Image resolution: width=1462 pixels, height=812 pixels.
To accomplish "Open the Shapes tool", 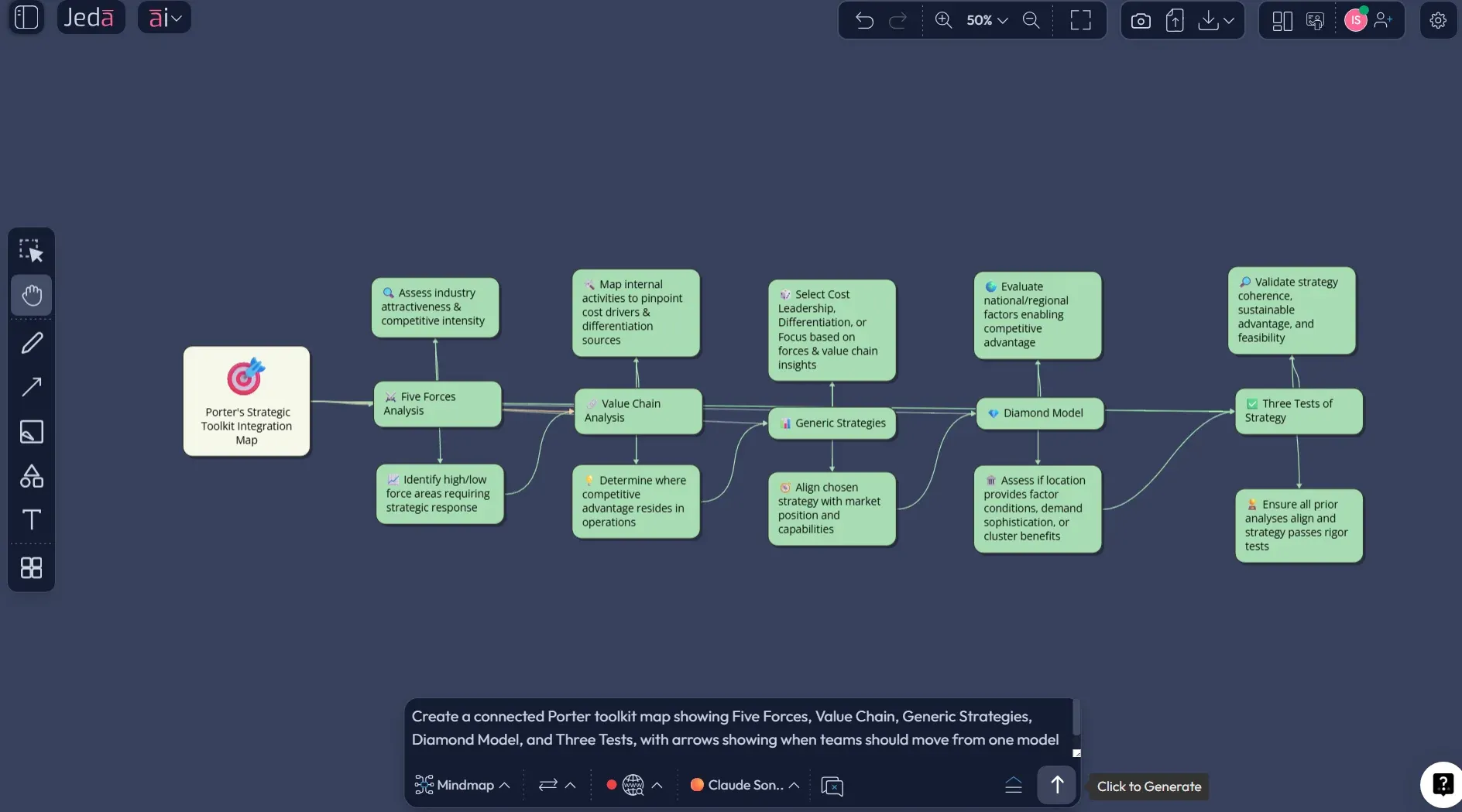I will pyautogui.click(x=31, y=475).
